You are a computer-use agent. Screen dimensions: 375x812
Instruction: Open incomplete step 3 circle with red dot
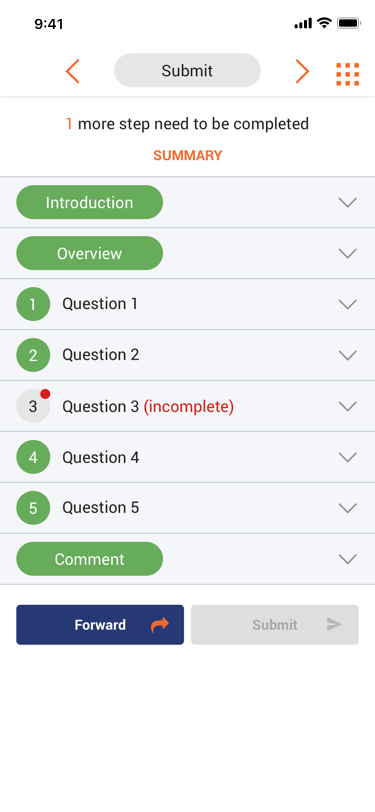[33, 406]
